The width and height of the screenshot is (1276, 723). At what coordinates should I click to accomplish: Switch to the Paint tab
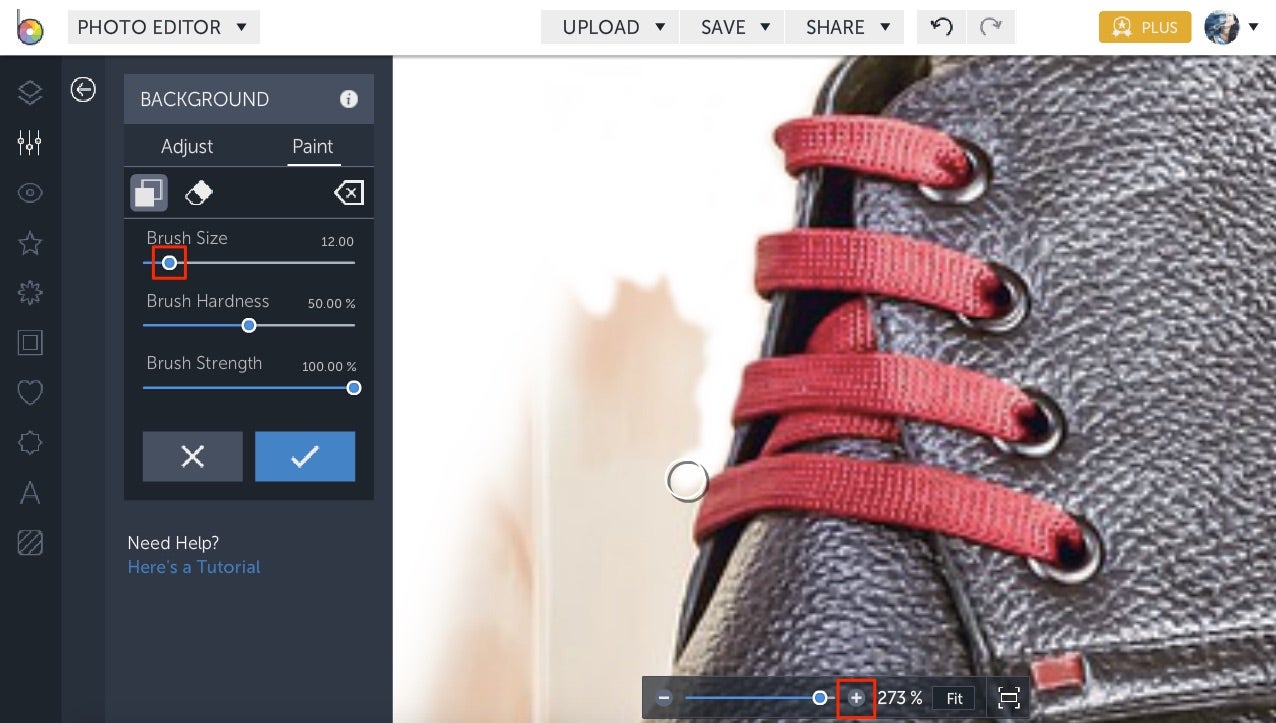coord(313,146)
